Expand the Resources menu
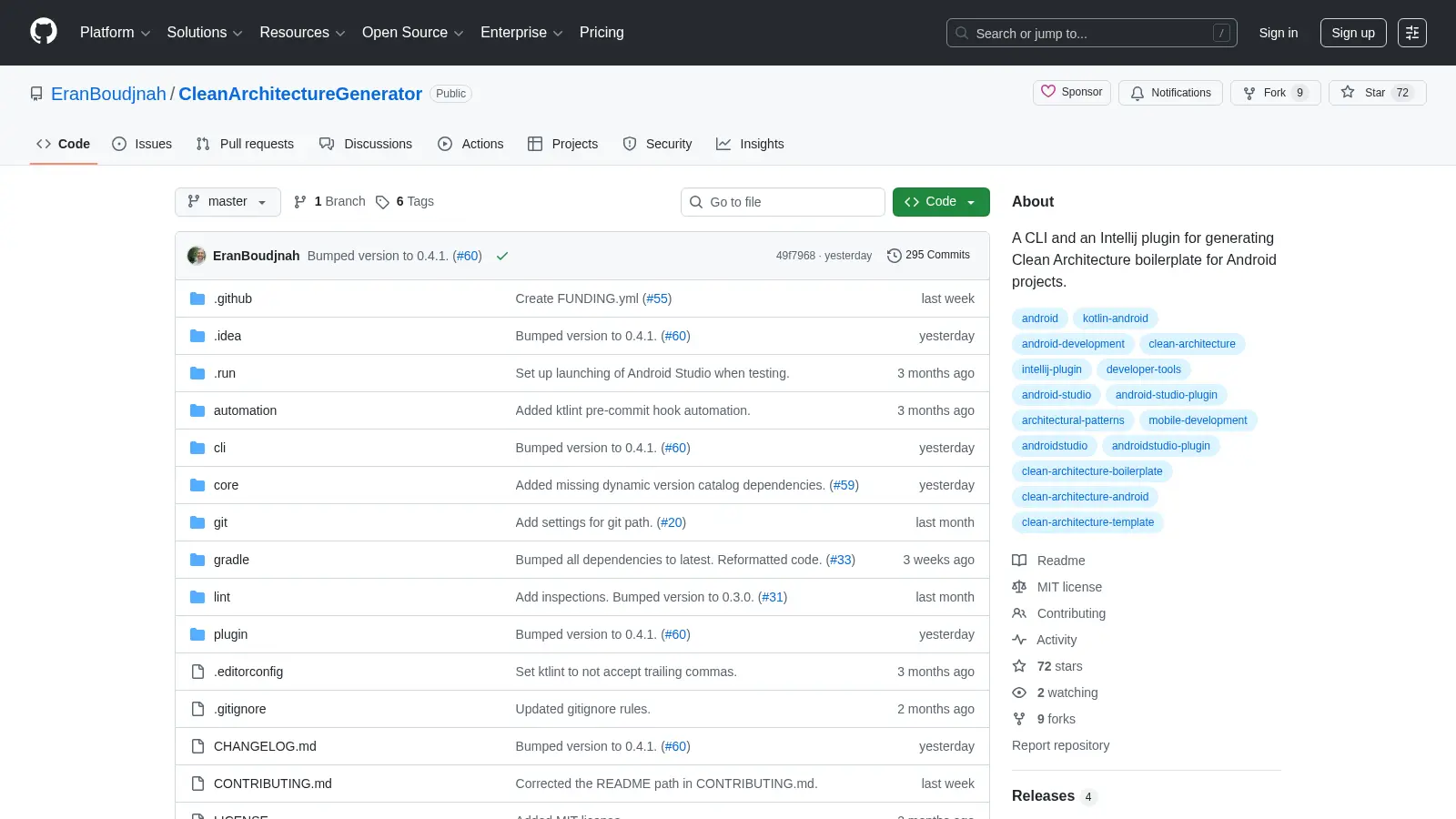 point(302,33)
